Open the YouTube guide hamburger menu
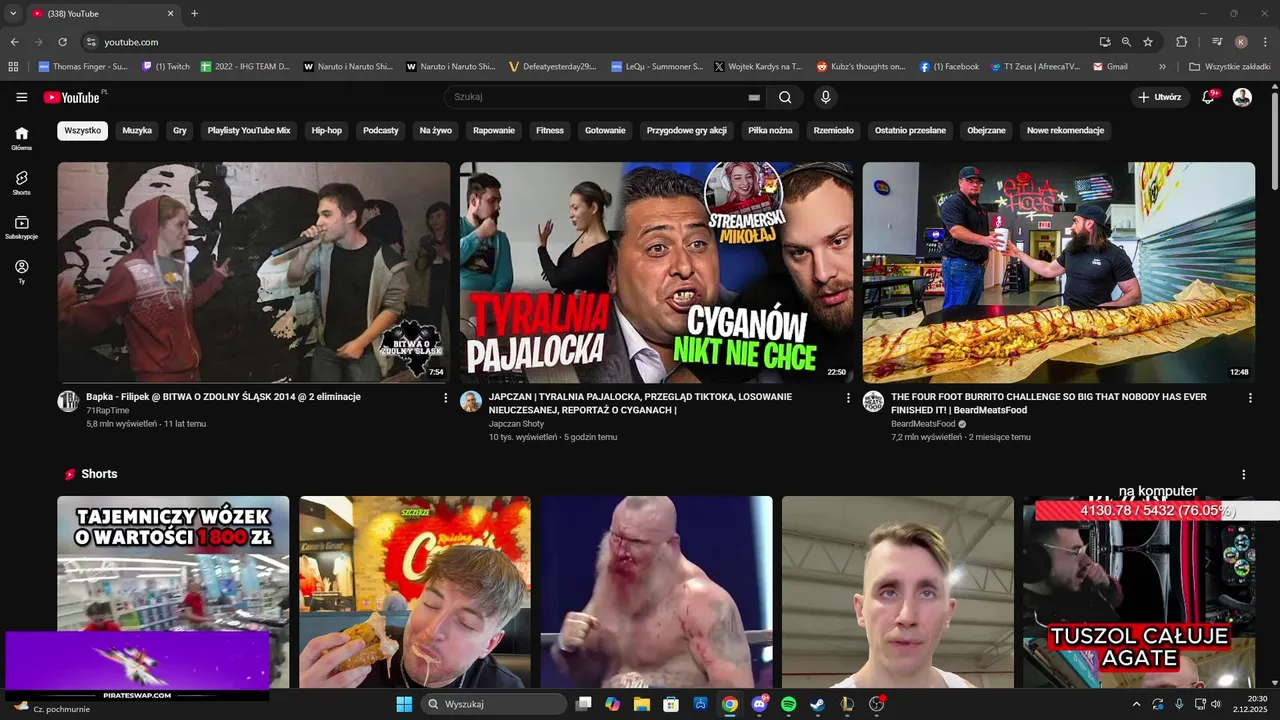The image size is (1280, 720). click(21, 97)
